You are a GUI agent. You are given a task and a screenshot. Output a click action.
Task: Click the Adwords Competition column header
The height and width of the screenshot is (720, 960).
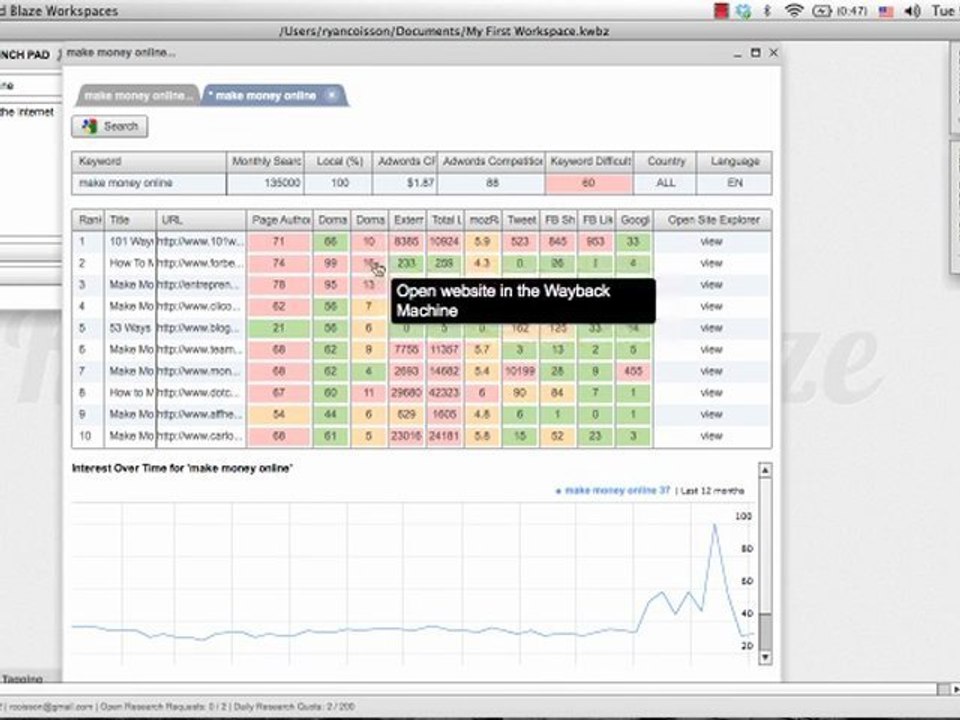(x=492, y=162)
